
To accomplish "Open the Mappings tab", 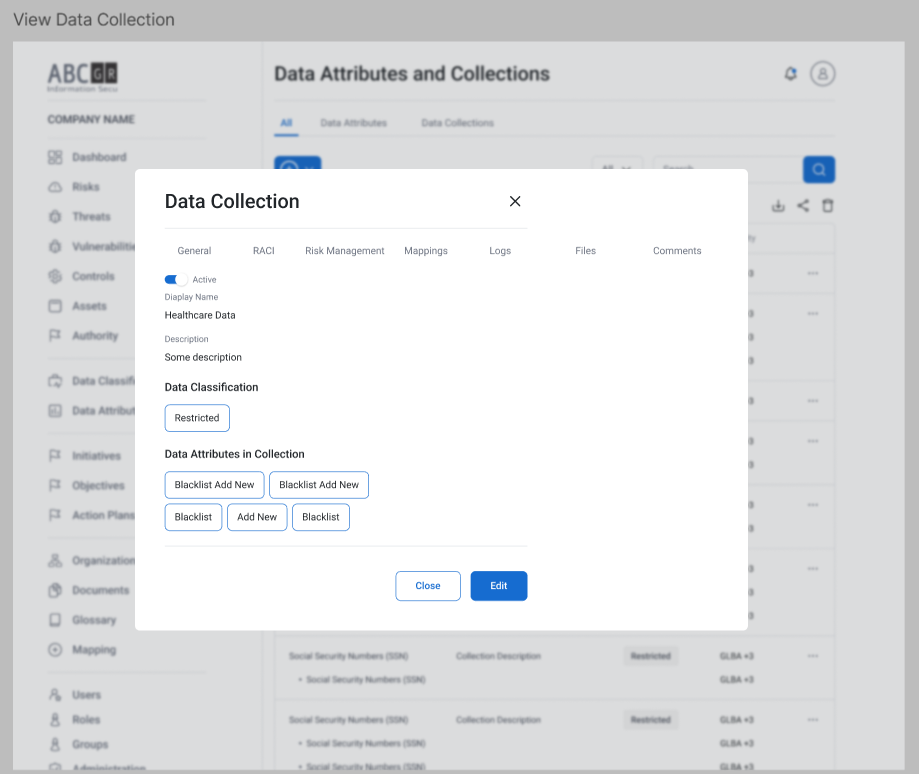I will [425, 251].
